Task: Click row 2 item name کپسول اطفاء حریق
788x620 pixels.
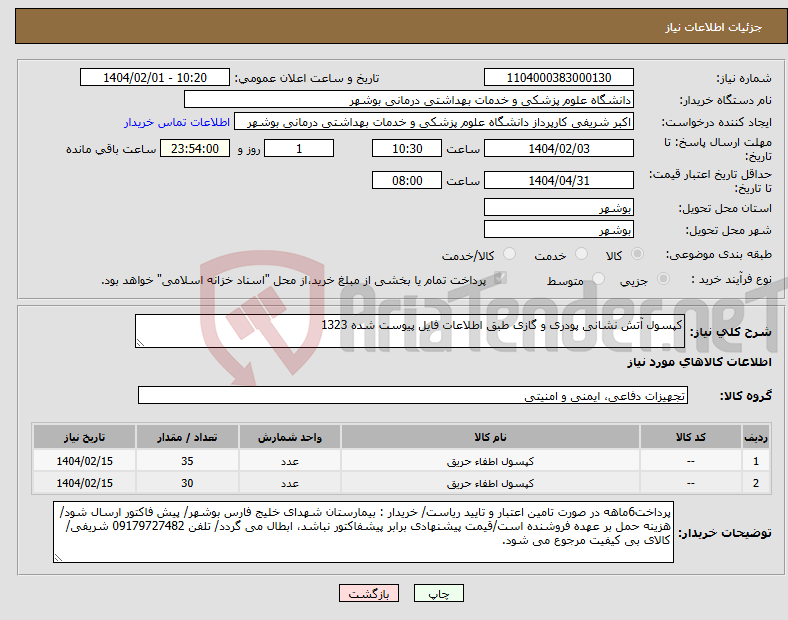Action: [490, 483]
